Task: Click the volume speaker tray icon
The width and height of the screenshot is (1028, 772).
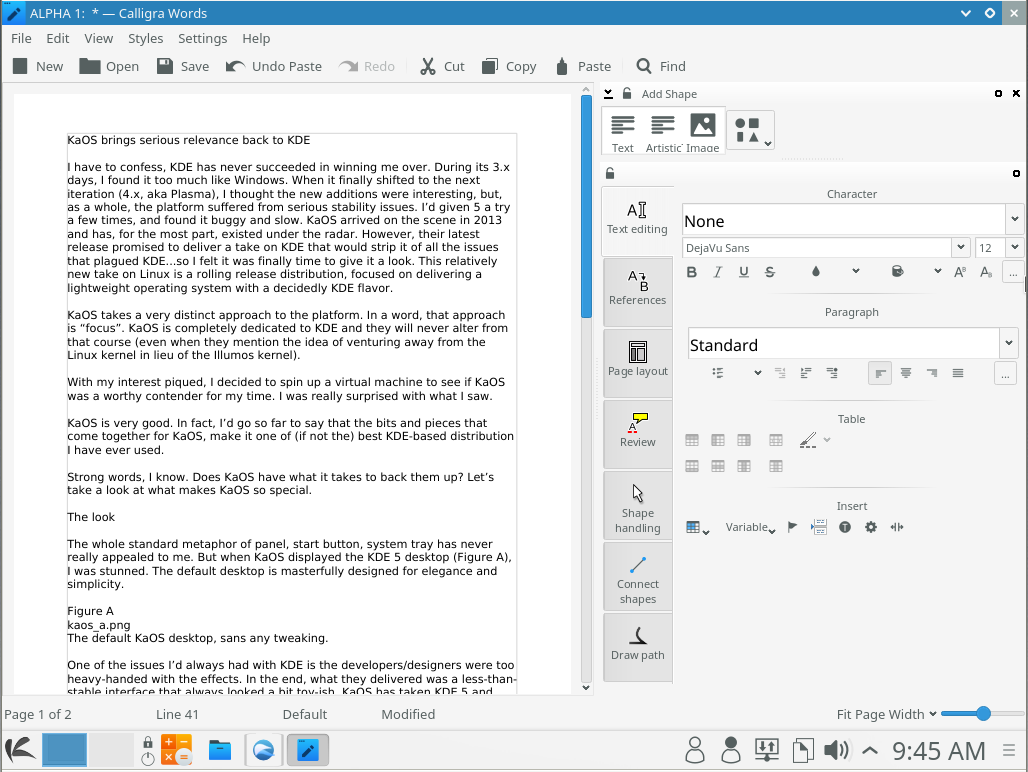Action: tap(836, 750)
